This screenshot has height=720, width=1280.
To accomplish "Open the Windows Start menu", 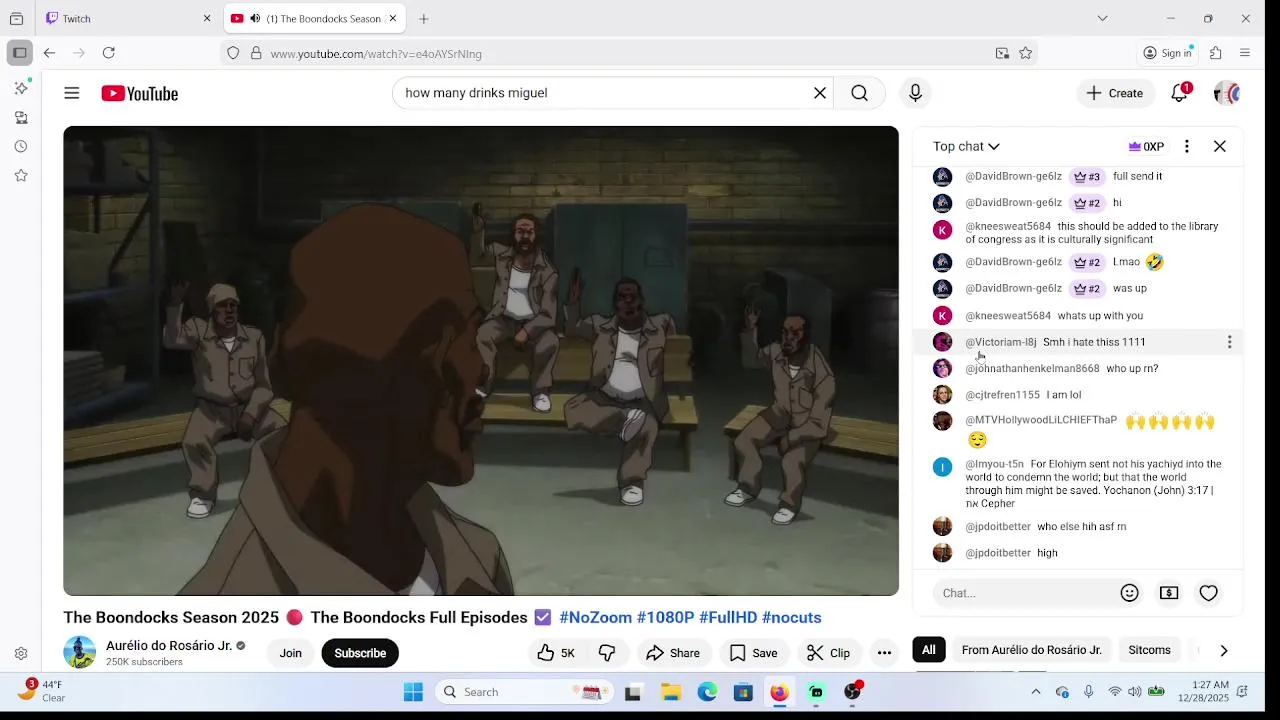I will click(413, 692).
